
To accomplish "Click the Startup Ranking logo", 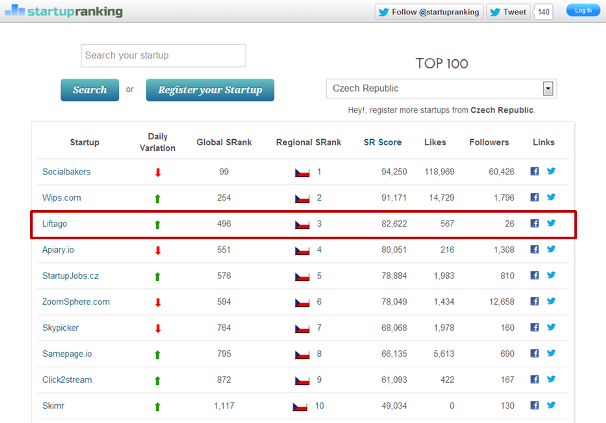I will click(63, 12).
